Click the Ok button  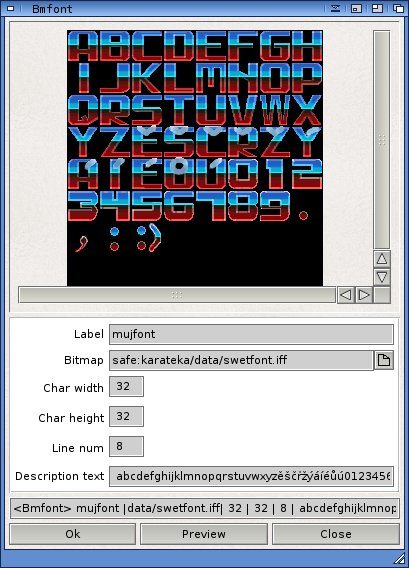pos(72,534)
